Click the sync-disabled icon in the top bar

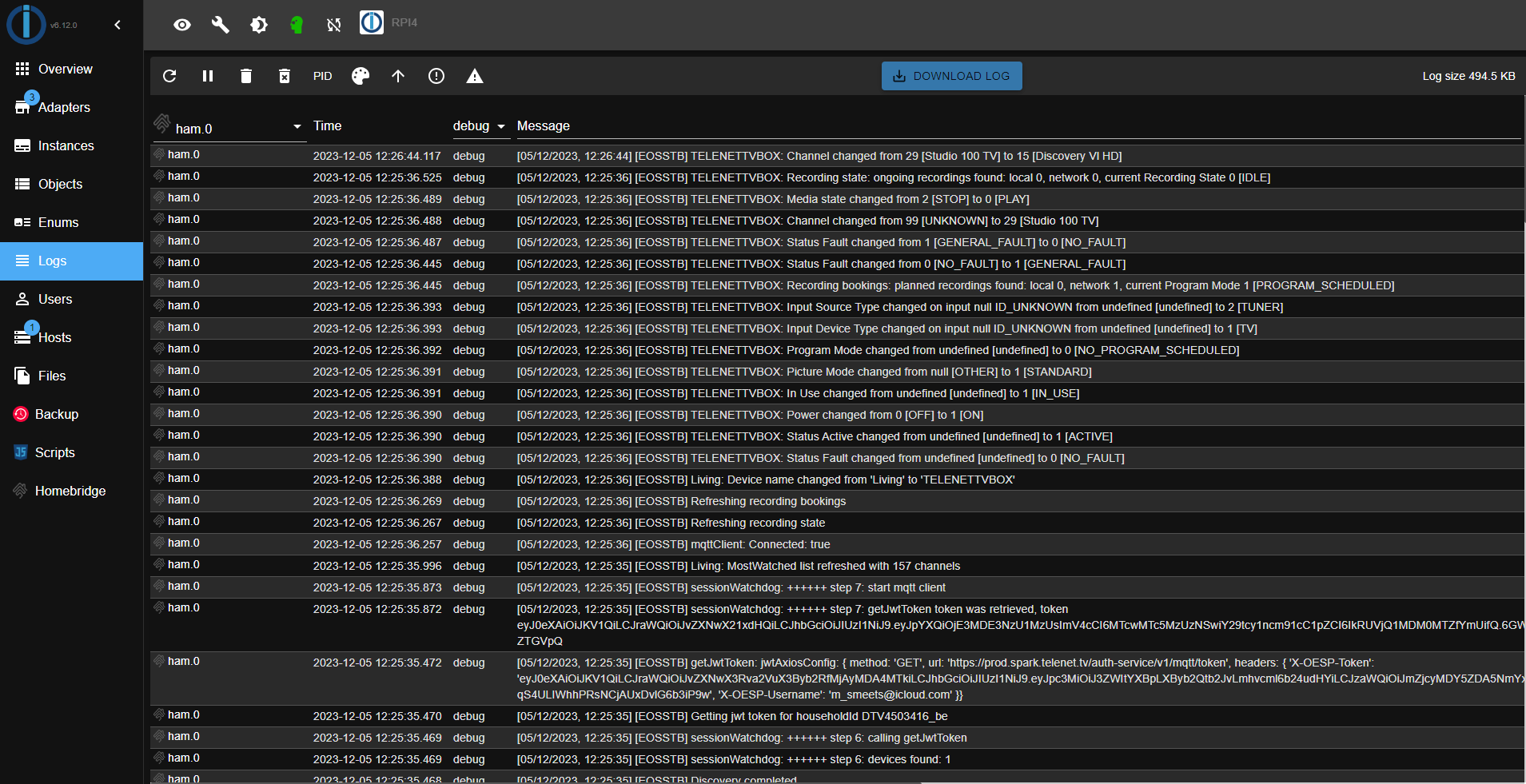click(x=334, y=25)
